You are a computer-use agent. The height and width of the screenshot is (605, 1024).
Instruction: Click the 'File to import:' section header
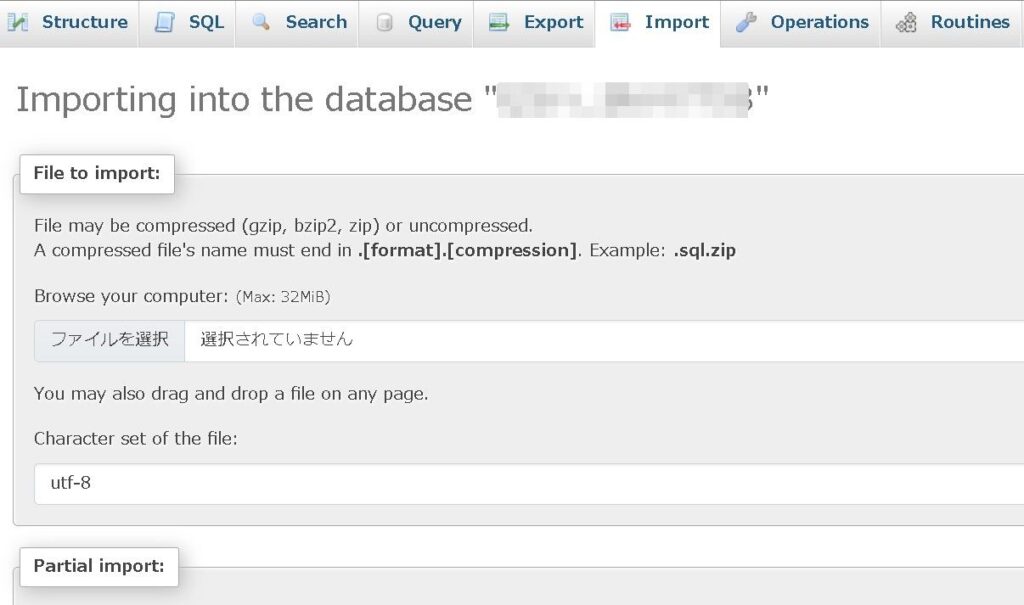[96, 173]
